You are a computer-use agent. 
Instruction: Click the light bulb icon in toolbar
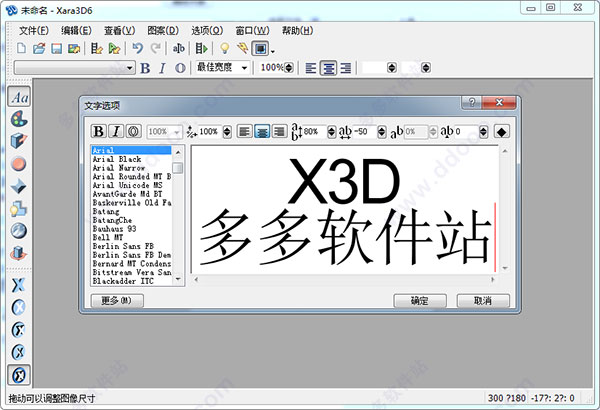(x=225, y=48)
